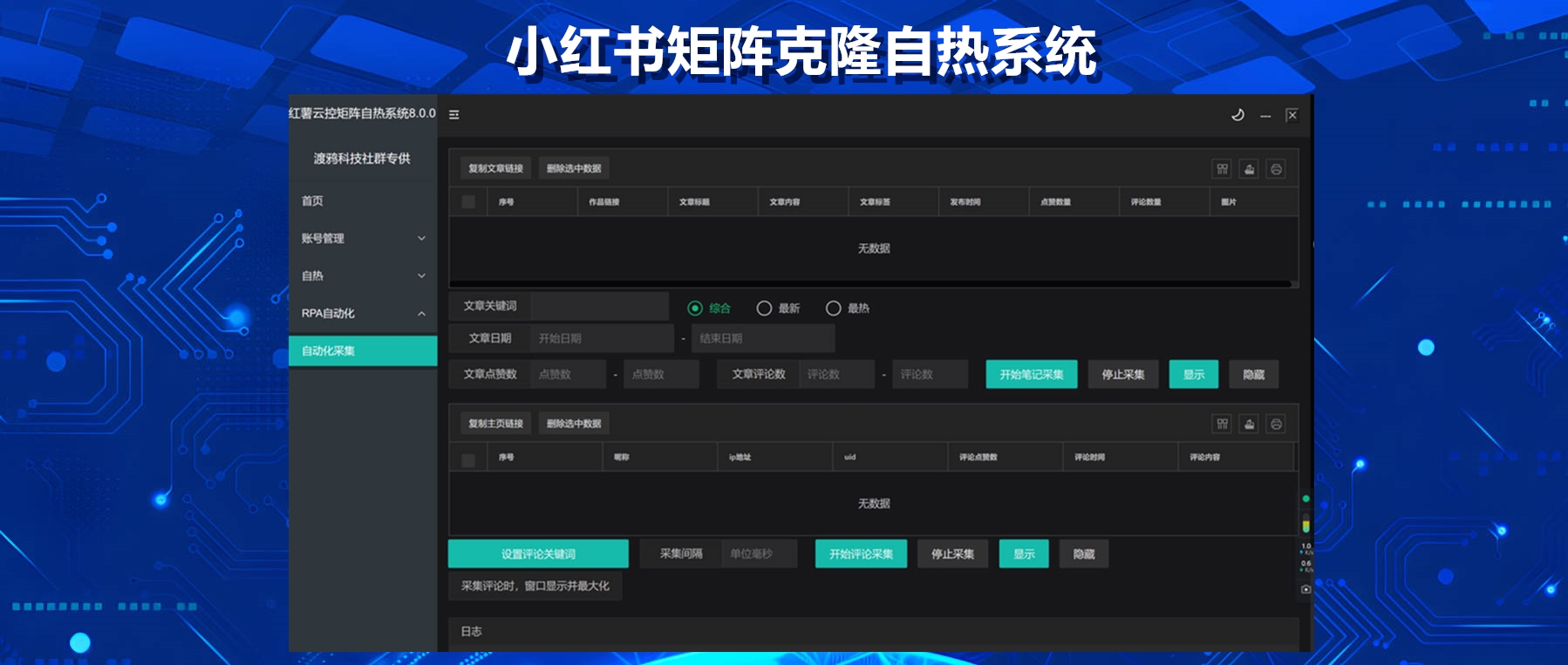Select the 最新 radio option

click(x=764, y=309)
